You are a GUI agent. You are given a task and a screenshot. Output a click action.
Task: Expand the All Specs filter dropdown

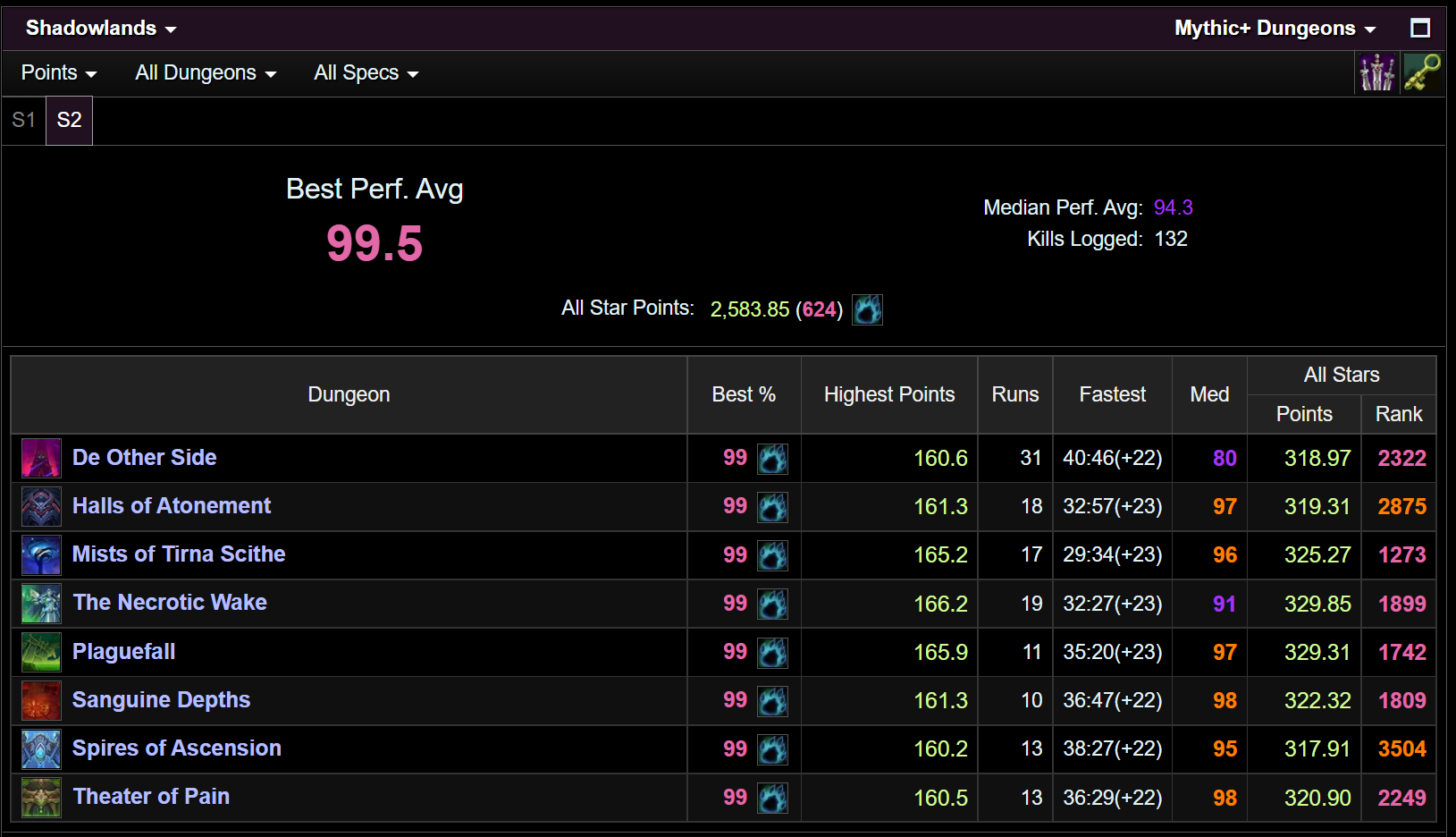click(366, 73)
